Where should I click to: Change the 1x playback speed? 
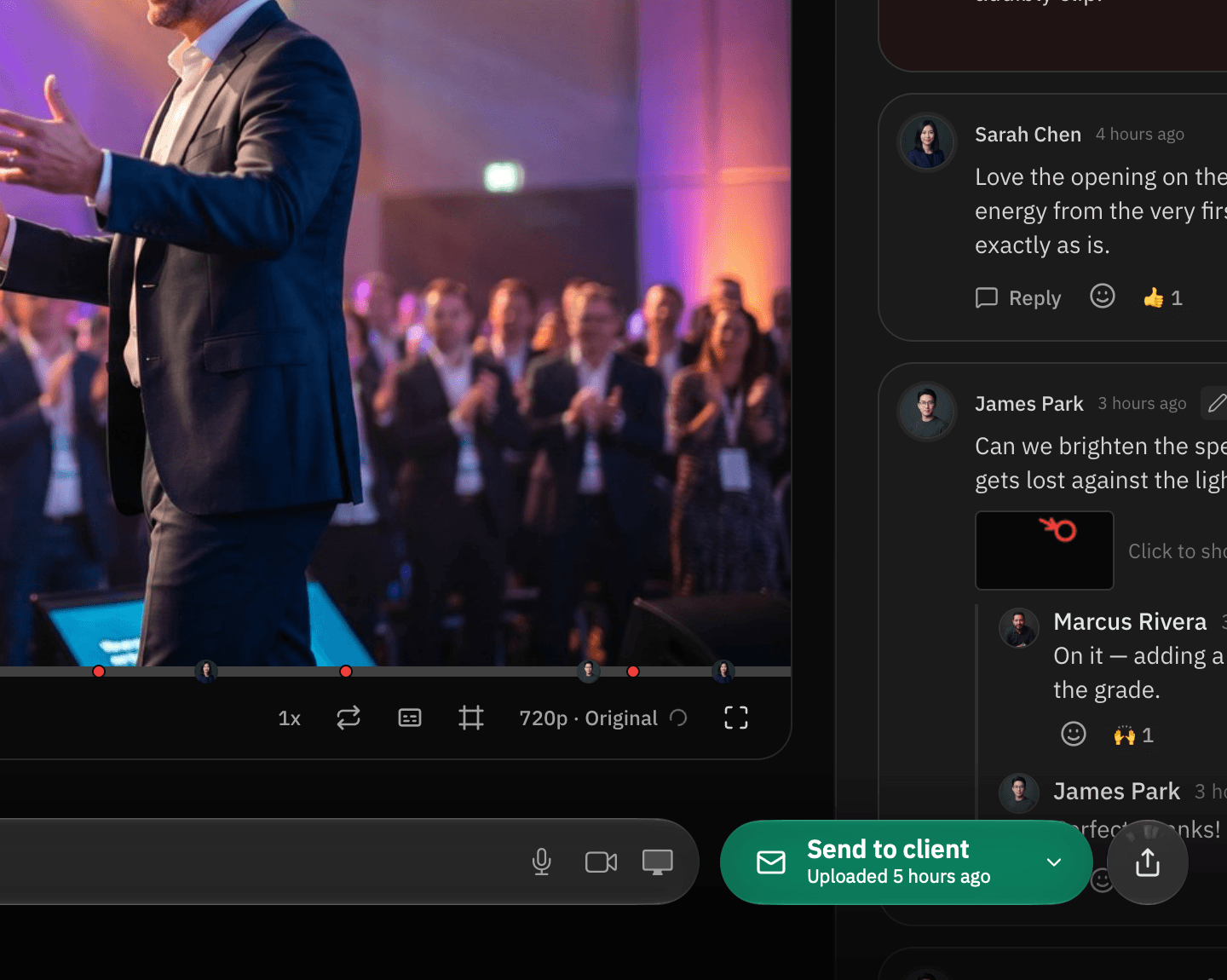(290, 718)
